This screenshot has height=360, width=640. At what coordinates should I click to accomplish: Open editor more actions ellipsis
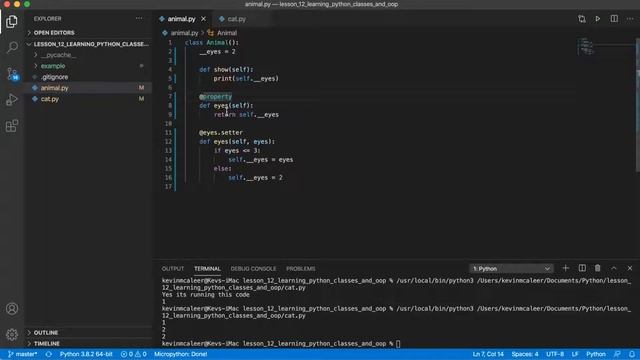coord(630,19)
